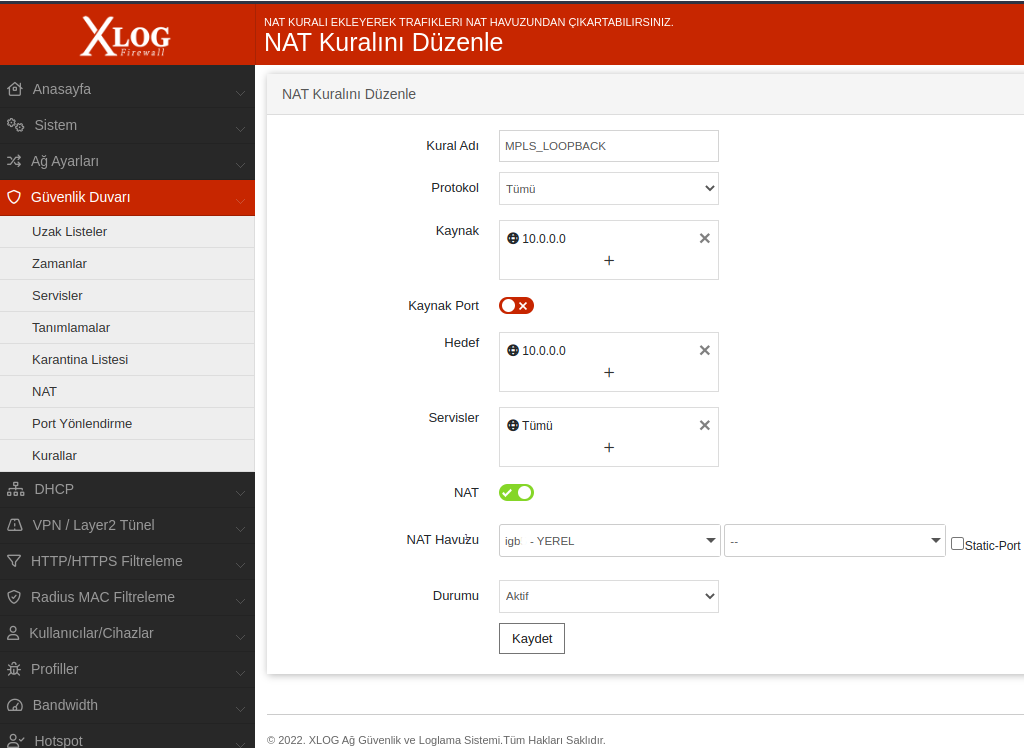Screen dimensions: 1025x748
Task: Add a new Kaynak entry with plus
Action: coord(609,260)
